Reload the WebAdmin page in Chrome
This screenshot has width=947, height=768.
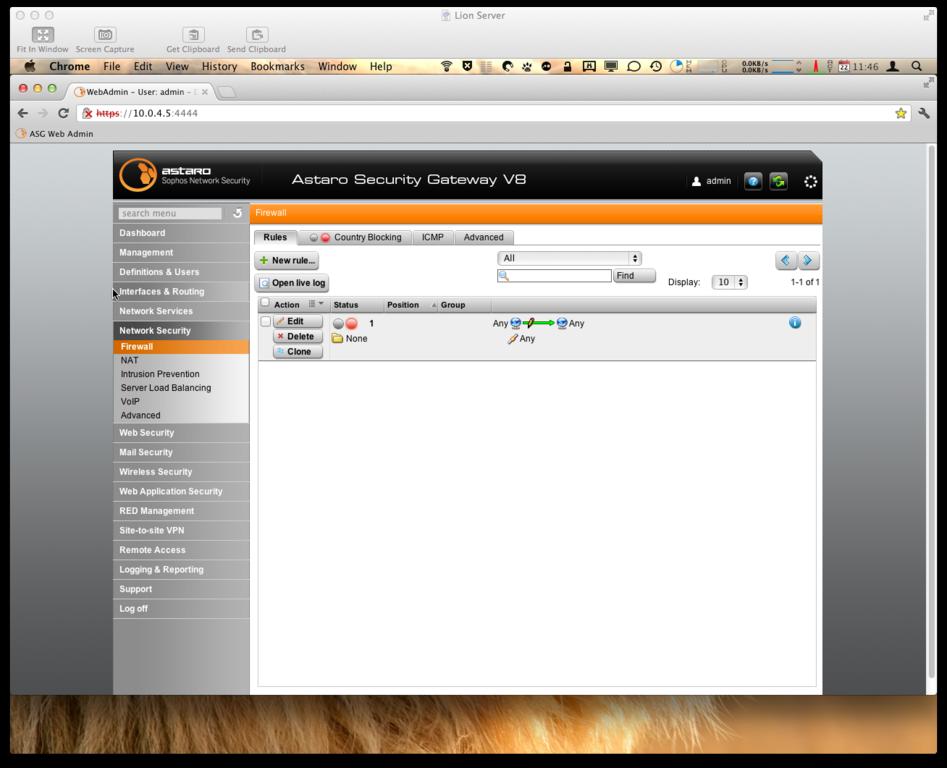(63, 113)
